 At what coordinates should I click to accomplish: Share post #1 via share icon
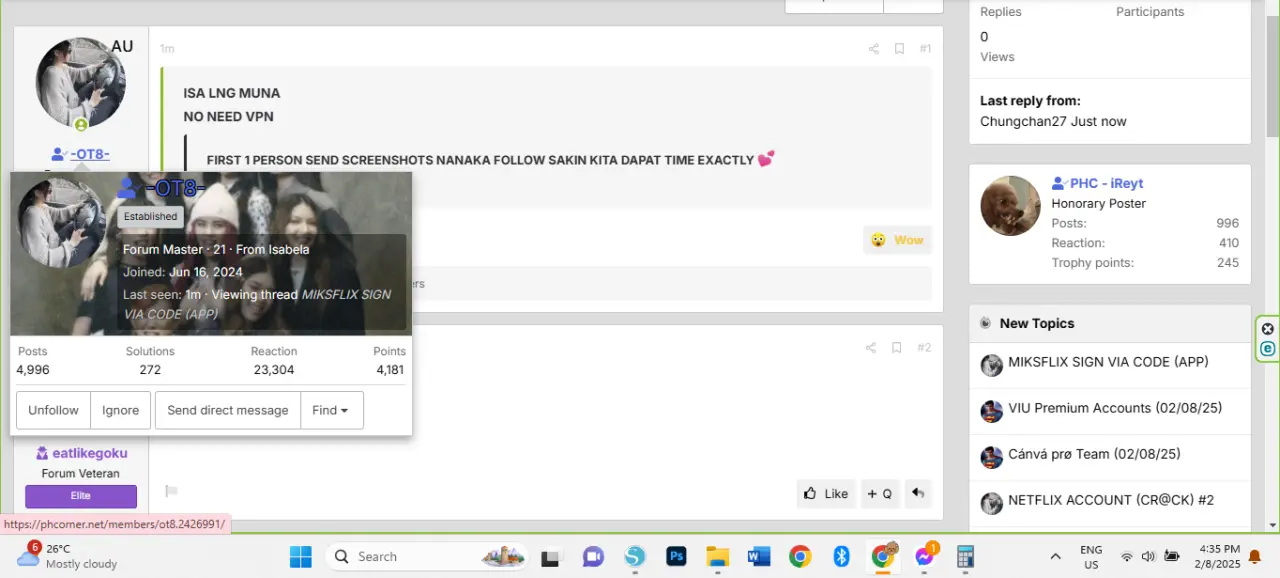click(873, 49)
